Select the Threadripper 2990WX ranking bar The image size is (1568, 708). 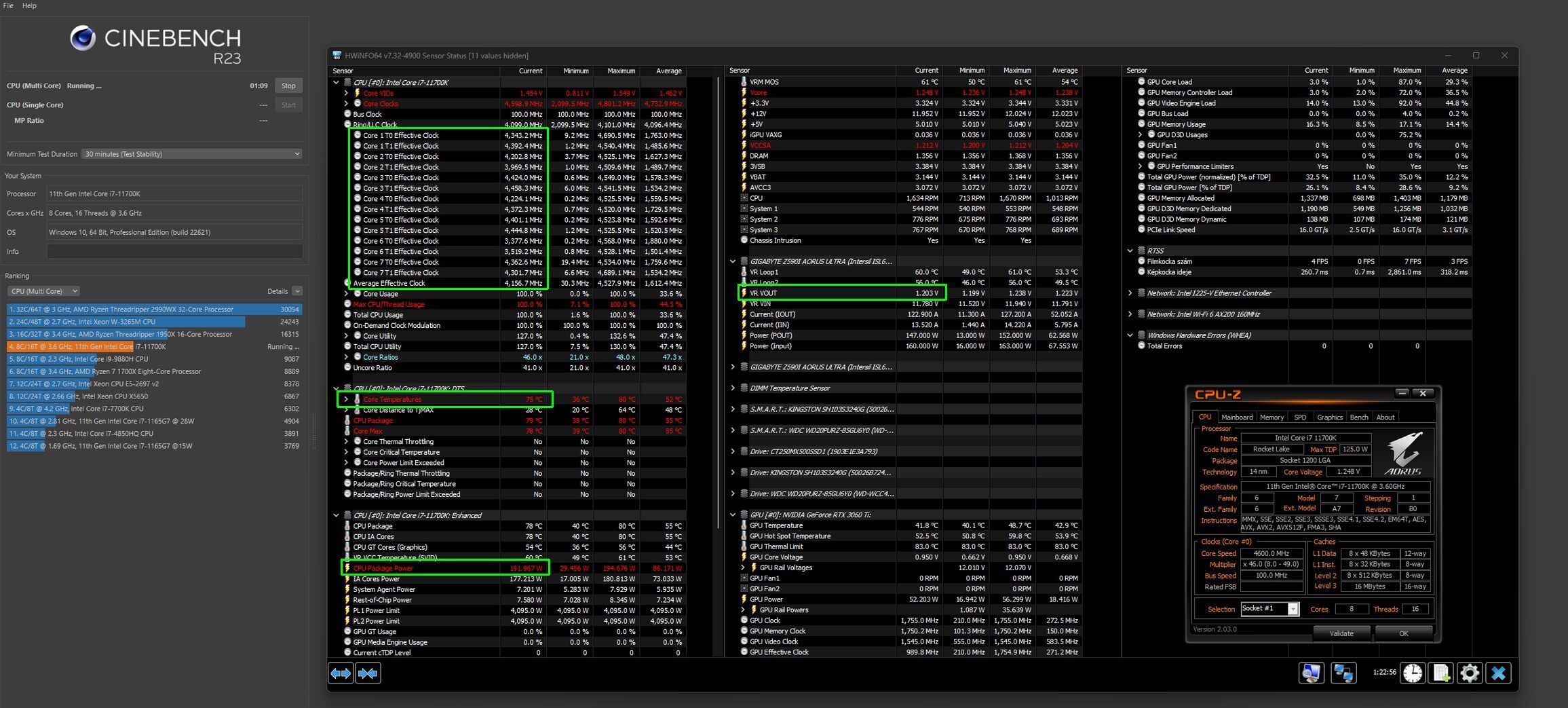tap(154, 309)
